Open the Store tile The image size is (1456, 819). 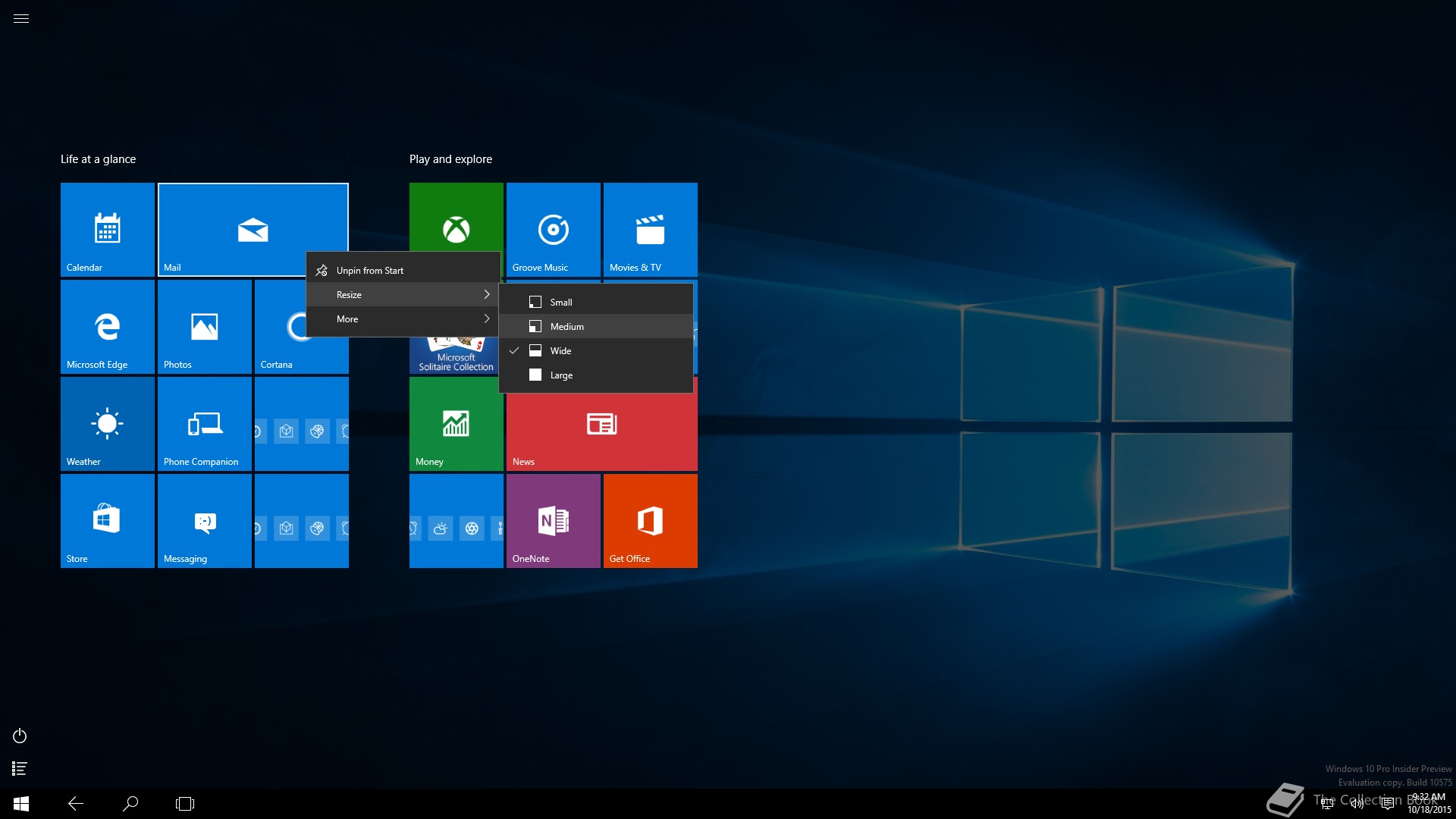point(108,521)
